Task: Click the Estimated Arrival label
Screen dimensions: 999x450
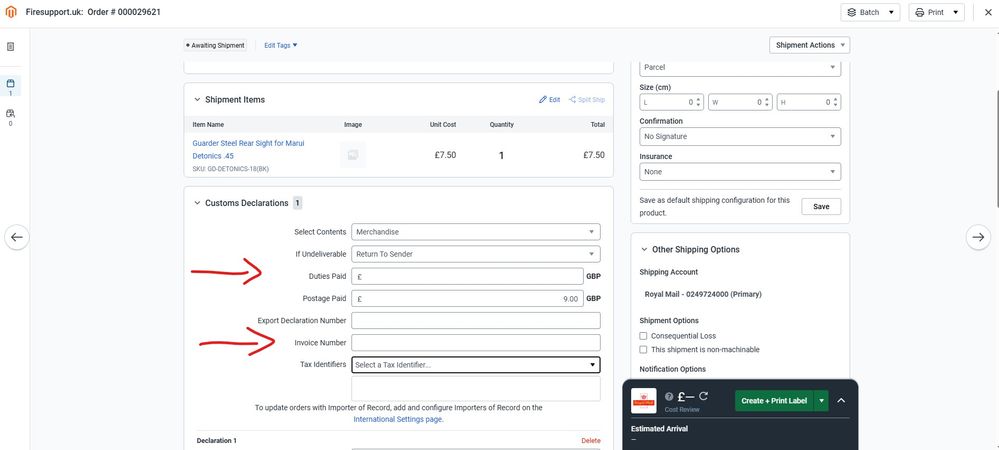Action: pyautogui.click(x=659, y=429)
